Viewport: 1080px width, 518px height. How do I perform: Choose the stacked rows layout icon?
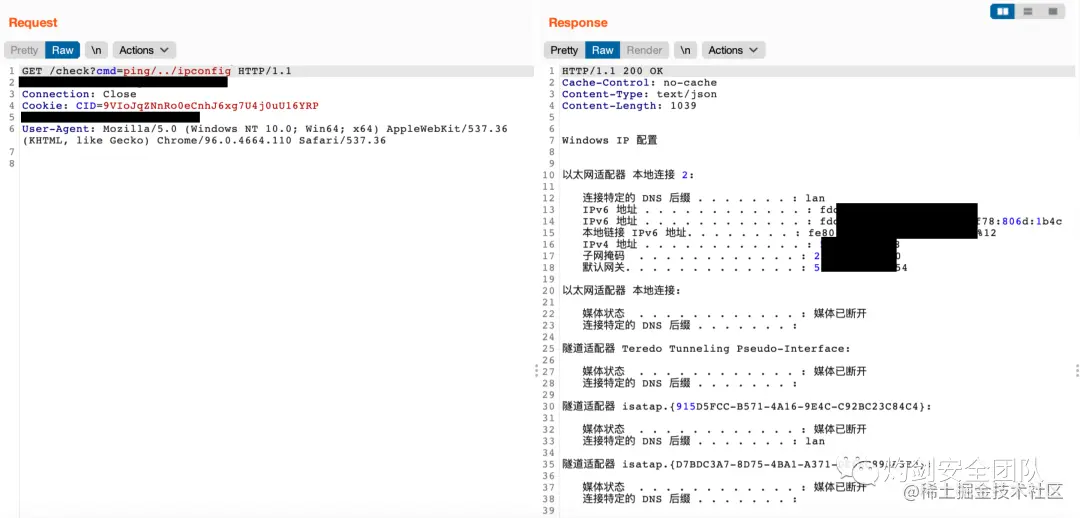(1028, 12)
